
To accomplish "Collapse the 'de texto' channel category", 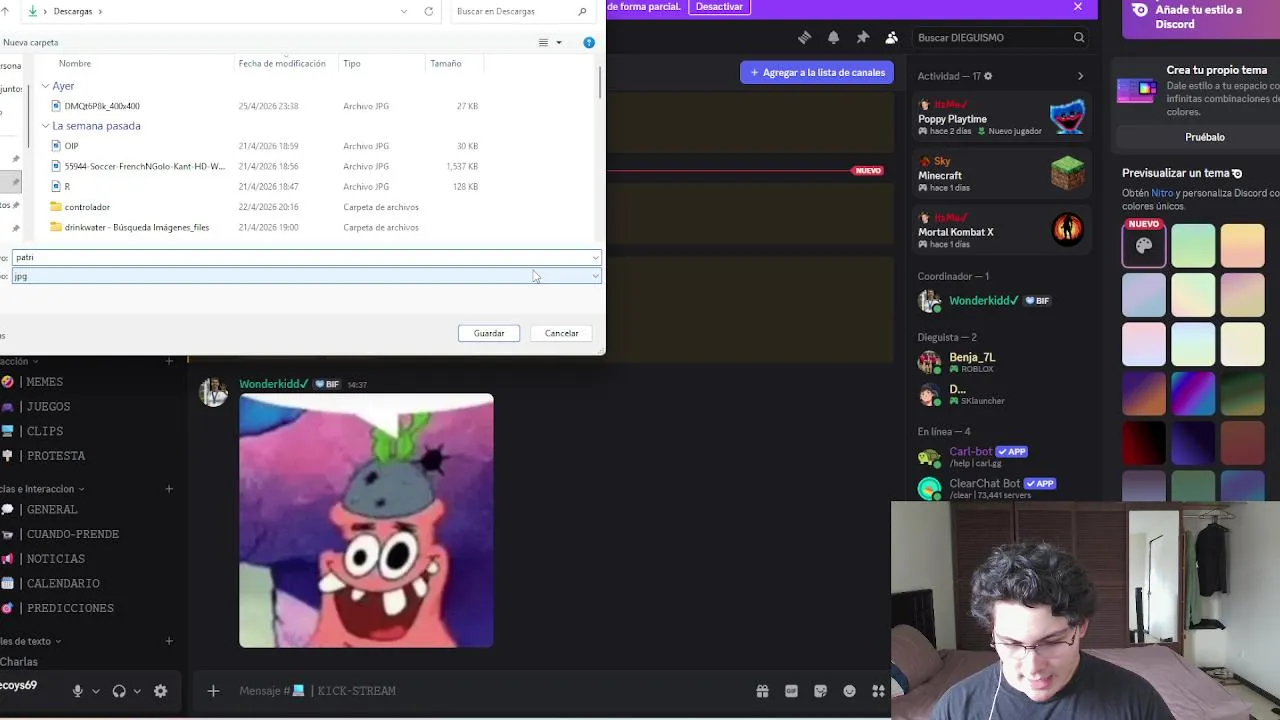I will pyautogui.click(x=31, y=641).
